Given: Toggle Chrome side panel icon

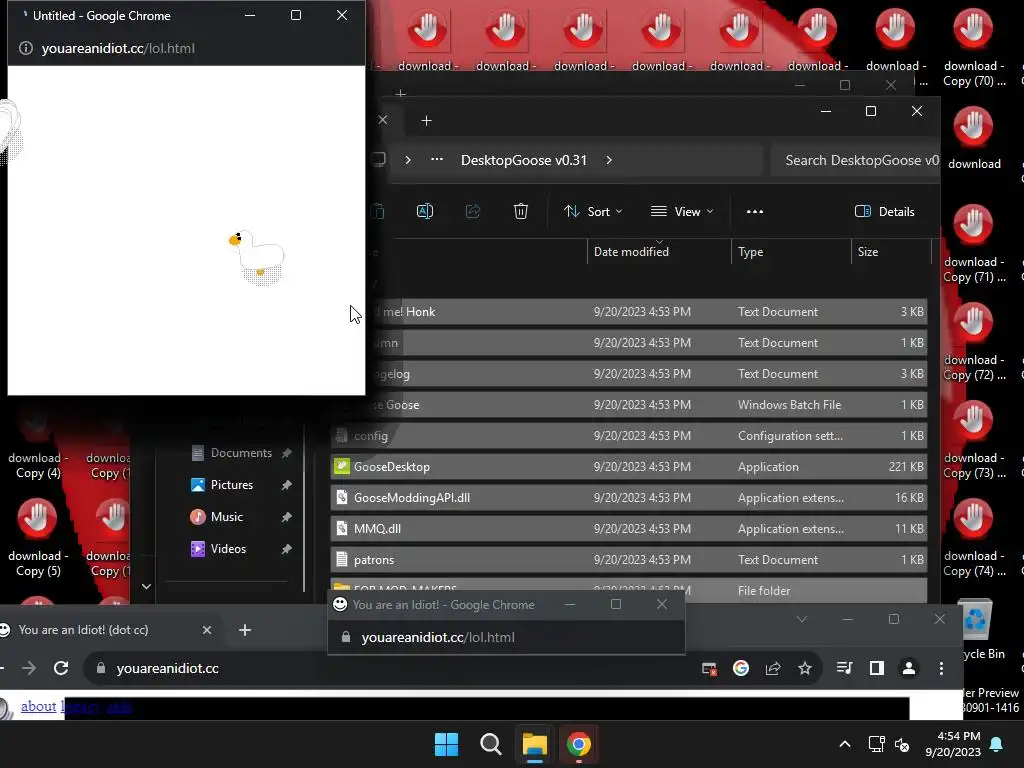Looking at the screenshot, I should (876, 668).
